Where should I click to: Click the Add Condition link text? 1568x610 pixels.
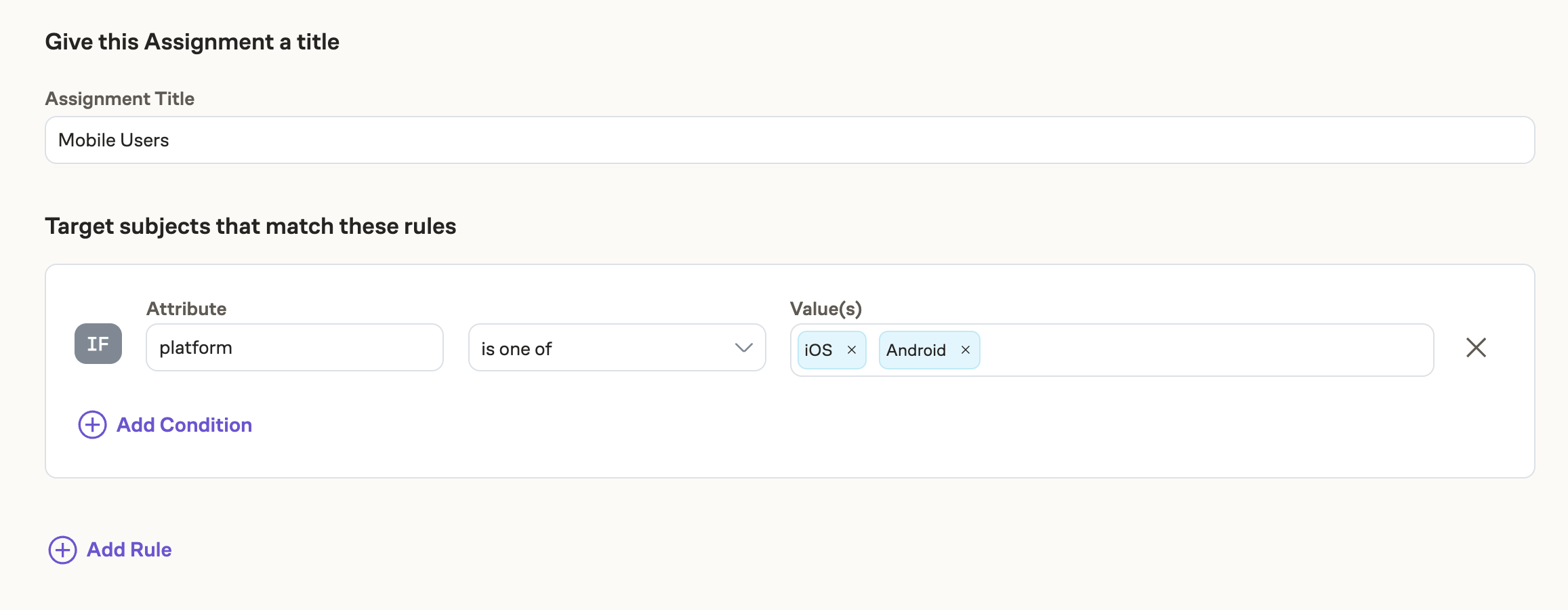point(184,425)
